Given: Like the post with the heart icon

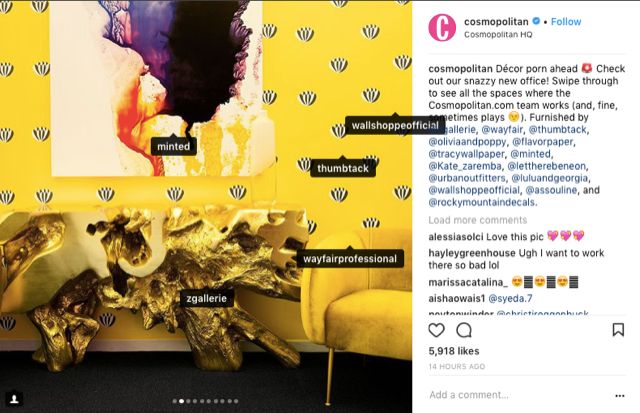Looking at the screenshot, I should pyautogui.click(x=436, y=330).
